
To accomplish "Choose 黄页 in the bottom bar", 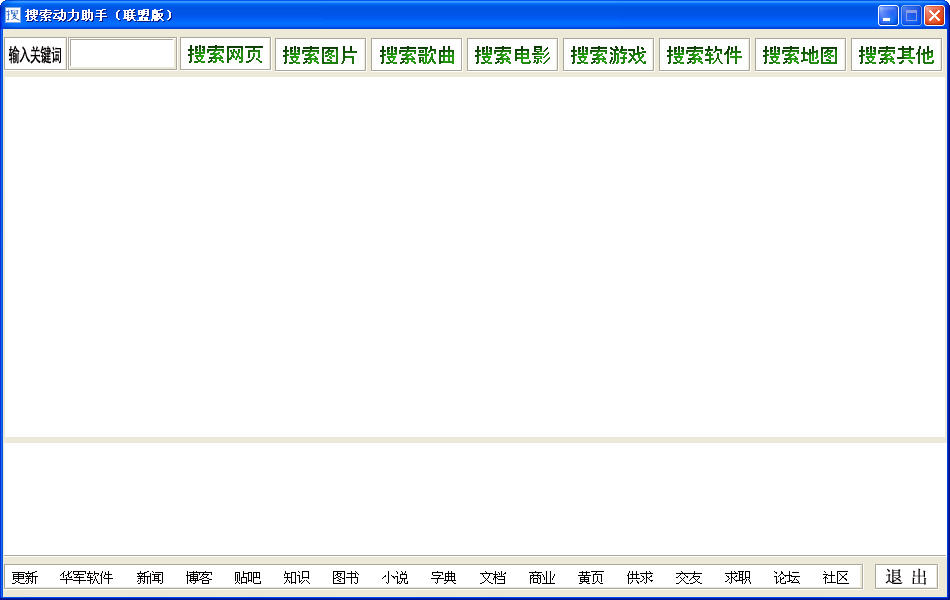I will click(x=591, y=578).
